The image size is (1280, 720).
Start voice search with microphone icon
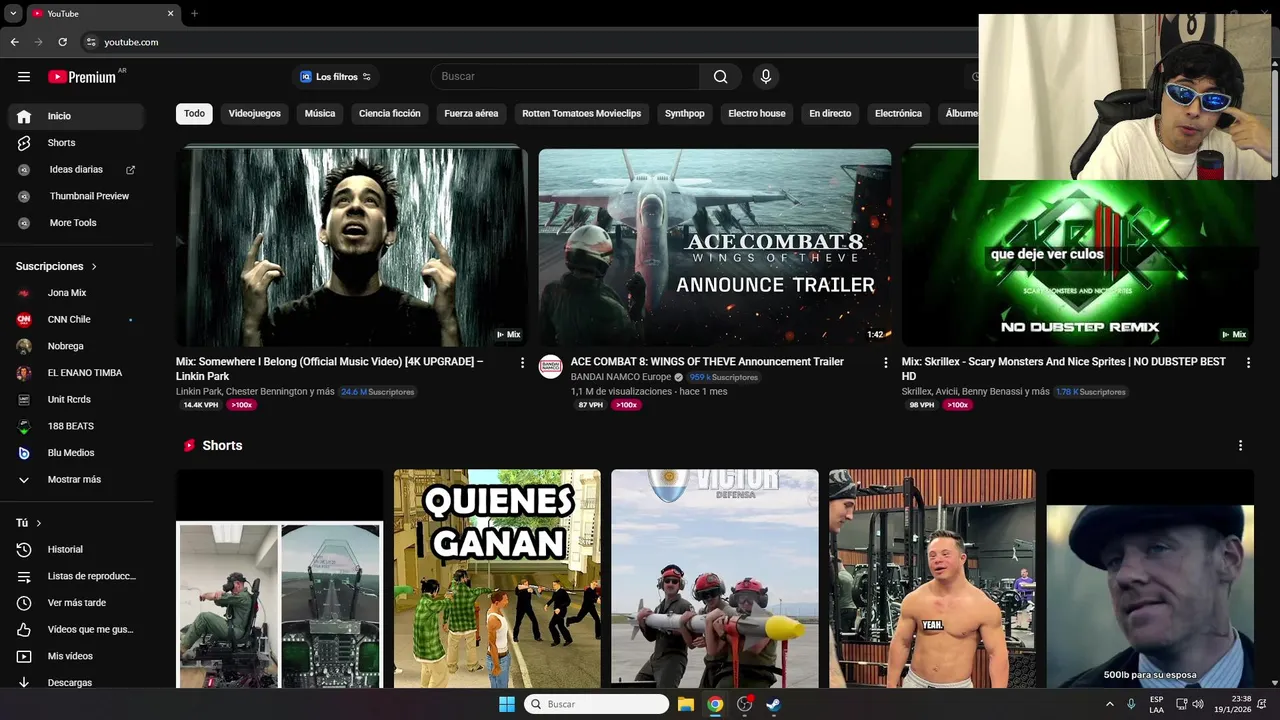pyautogui.click(x=766, y=77)
